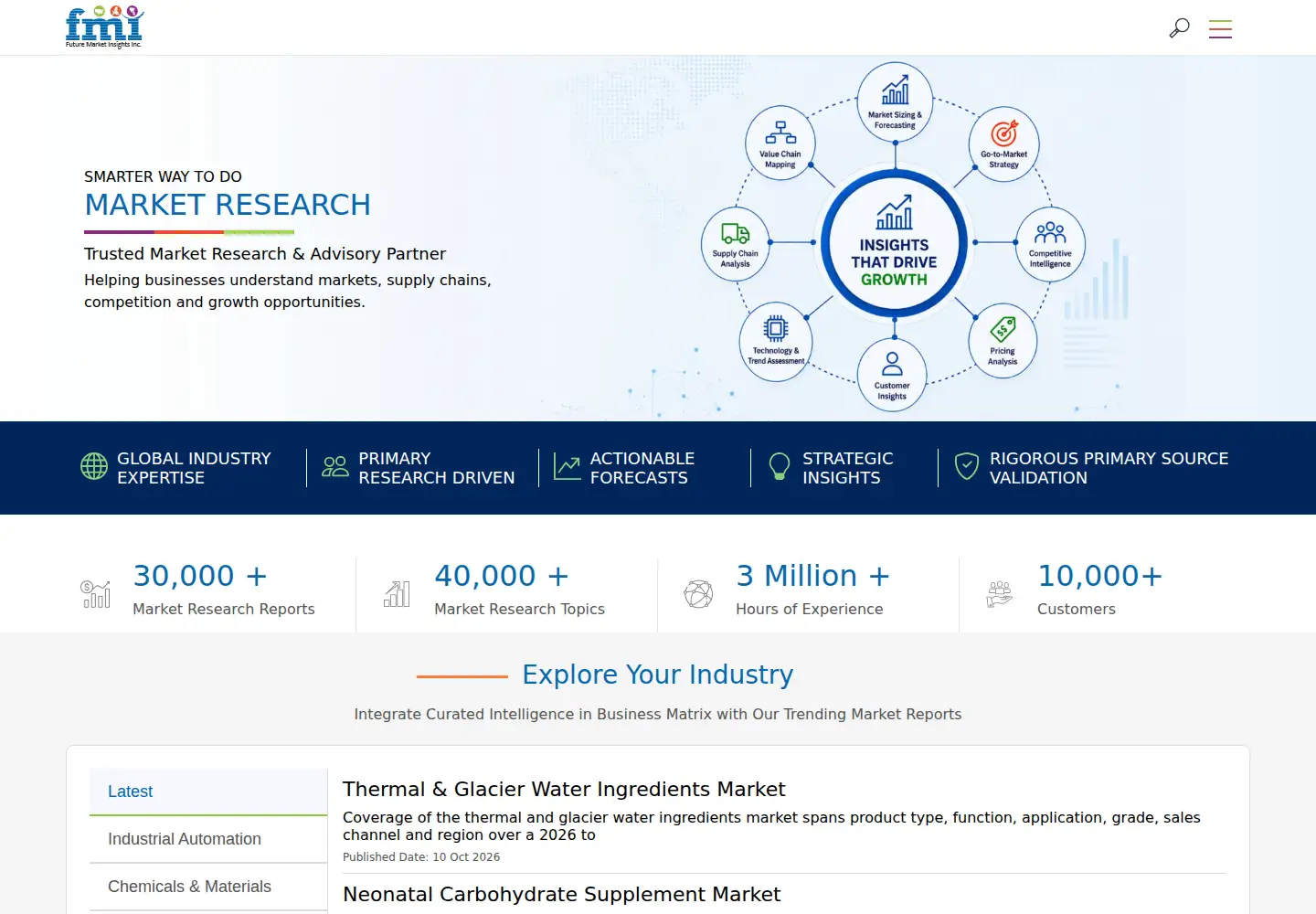Image resolution: width=1316 pixels, height=914 pixels.
Task: Click the globe icon beside Global Industry Expertise
Action: pos(94,466)
